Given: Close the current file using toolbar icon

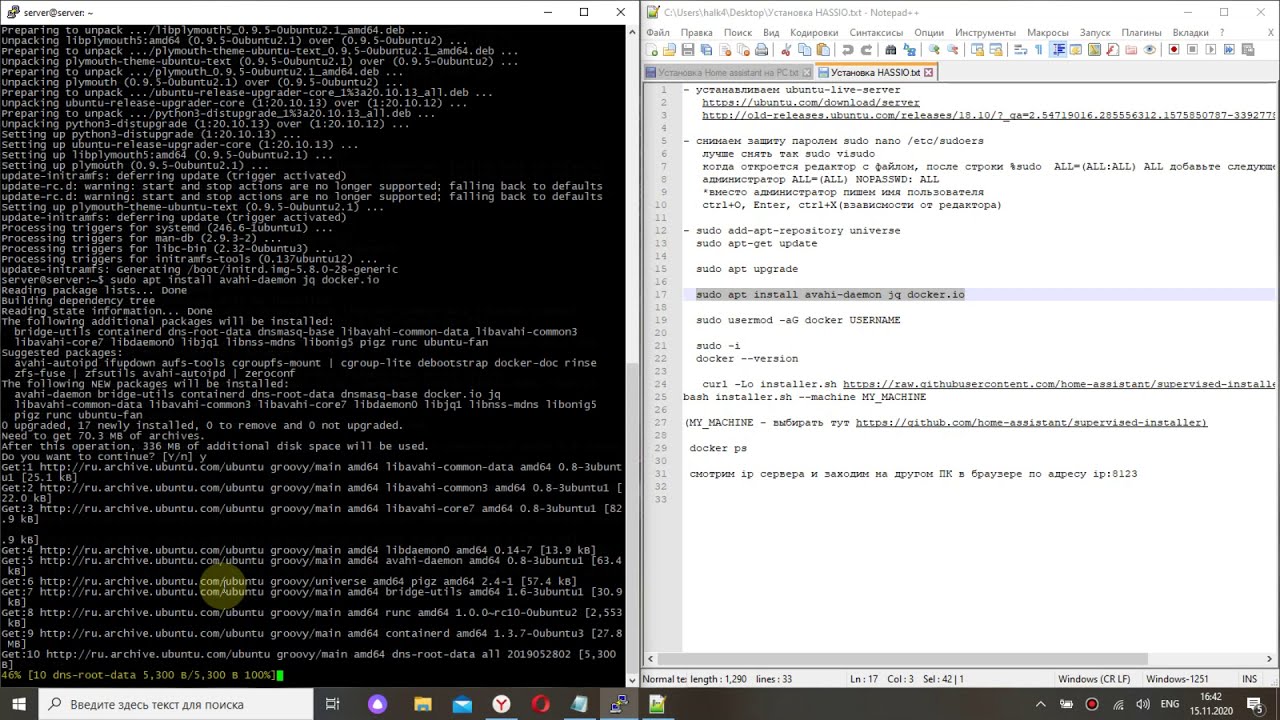Looking at the screenshot, I should tap(725, 50).
